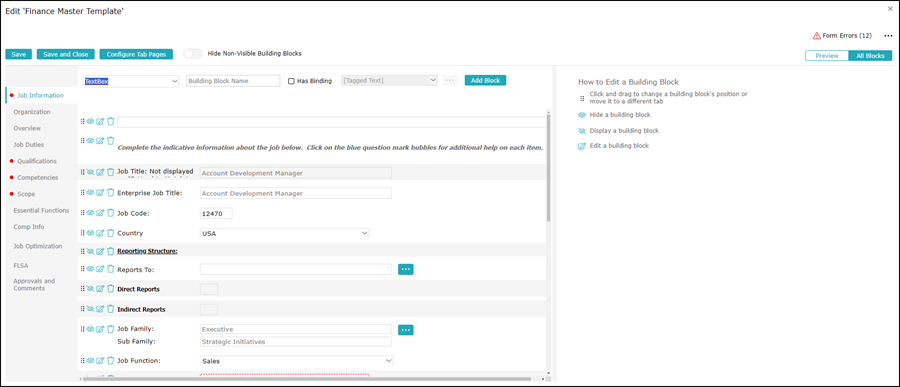900x387 pixels.
Task: Click Configure Tab Pages button
Action: click(x=136, y=54)
